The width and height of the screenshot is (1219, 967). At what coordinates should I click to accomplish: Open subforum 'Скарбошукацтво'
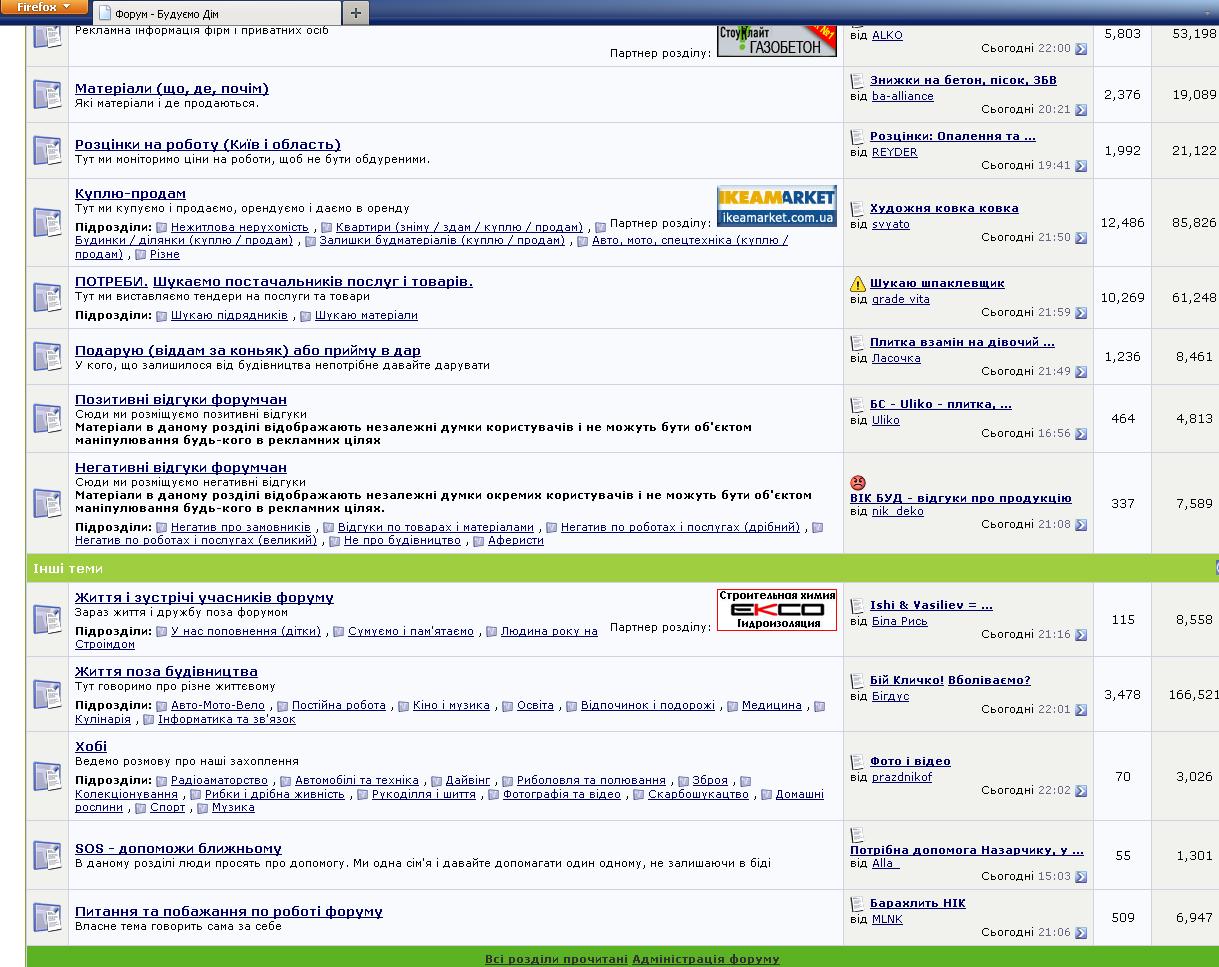pyautogui.click(x=698, y=794)
